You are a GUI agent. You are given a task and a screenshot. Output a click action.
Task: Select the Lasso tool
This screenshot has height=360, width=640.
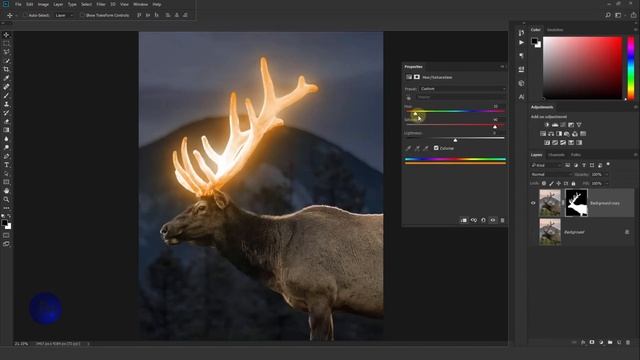[x=6, y=52]
